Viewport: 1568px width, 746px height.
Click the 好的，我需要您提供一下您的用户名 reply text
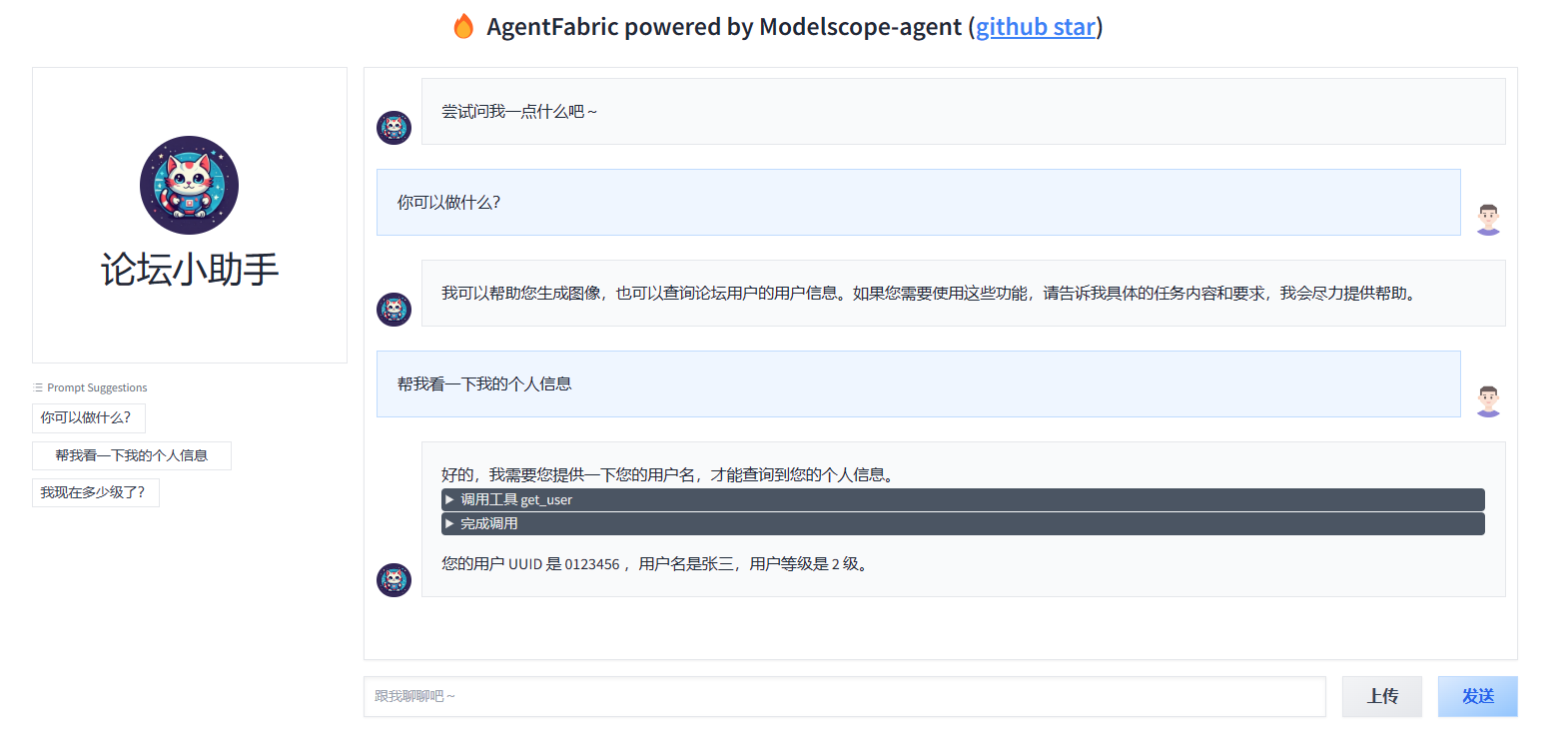667,474
